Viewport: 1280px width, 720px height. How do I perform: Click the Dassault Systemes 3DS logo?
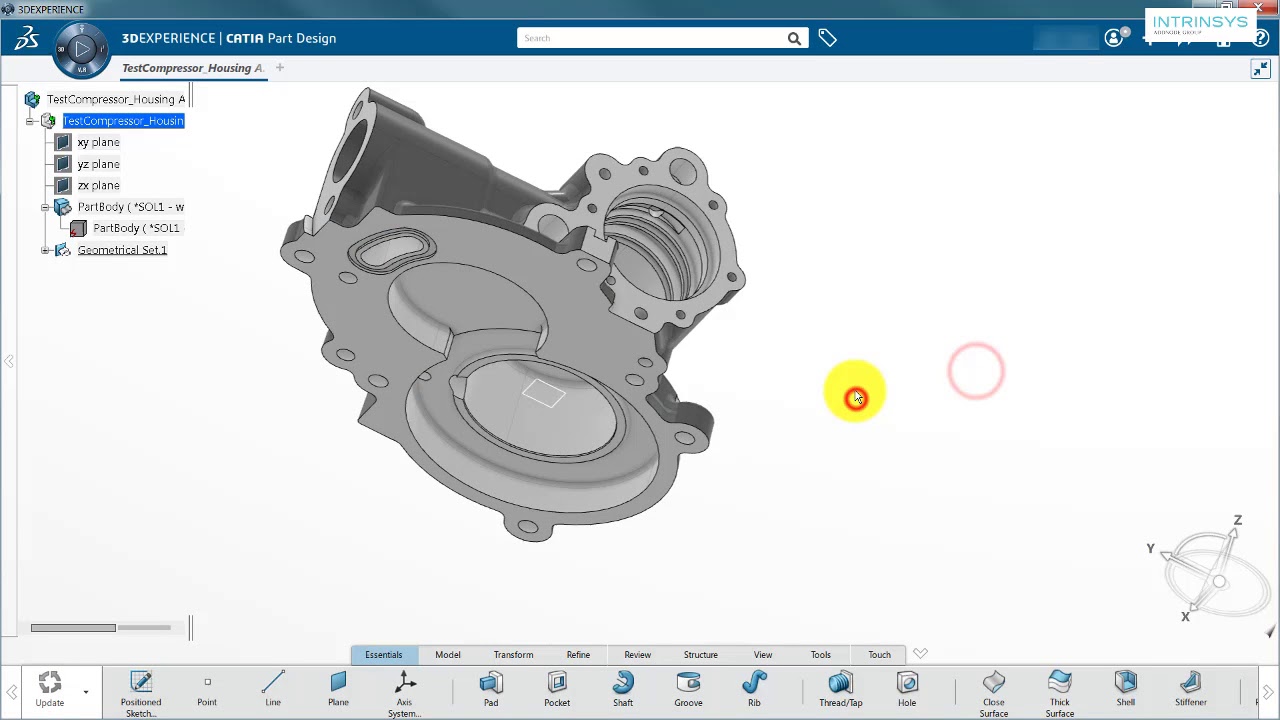click(26, 38)
